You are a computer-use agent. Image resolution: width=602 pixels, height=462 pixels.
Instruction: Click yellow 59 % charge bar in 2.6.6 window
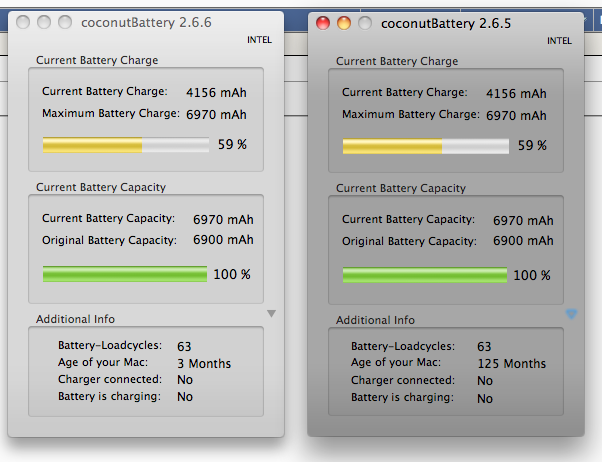(126, 145)
